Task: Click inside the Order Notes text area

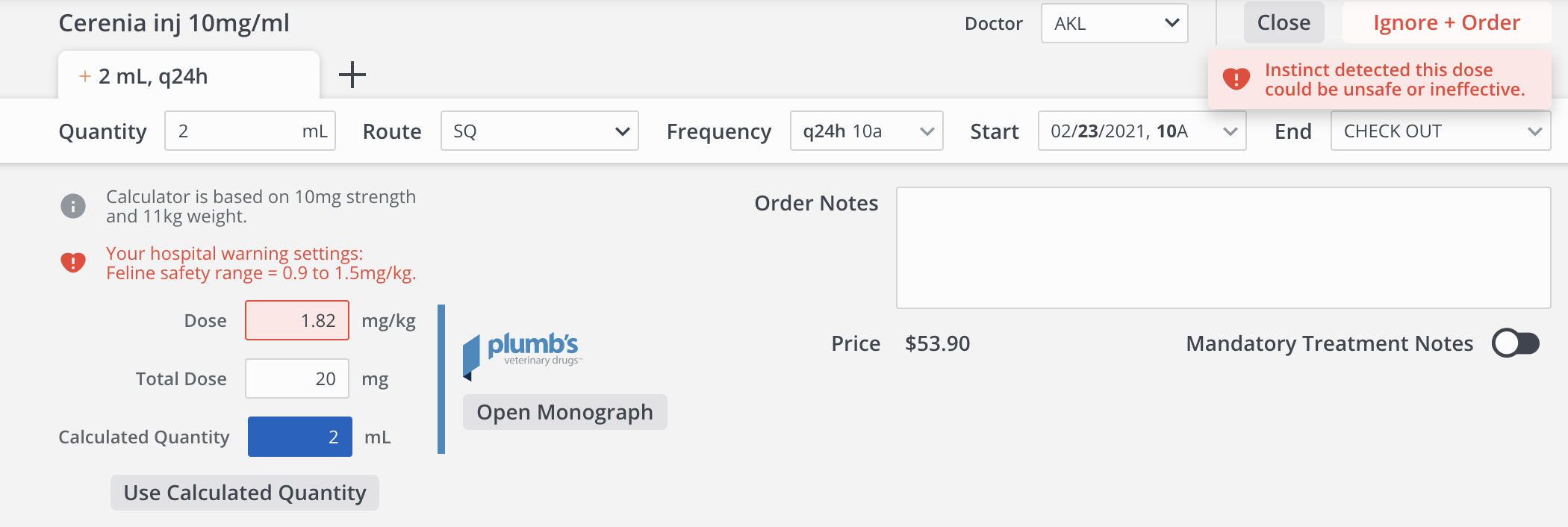Action: (1223, 248)
